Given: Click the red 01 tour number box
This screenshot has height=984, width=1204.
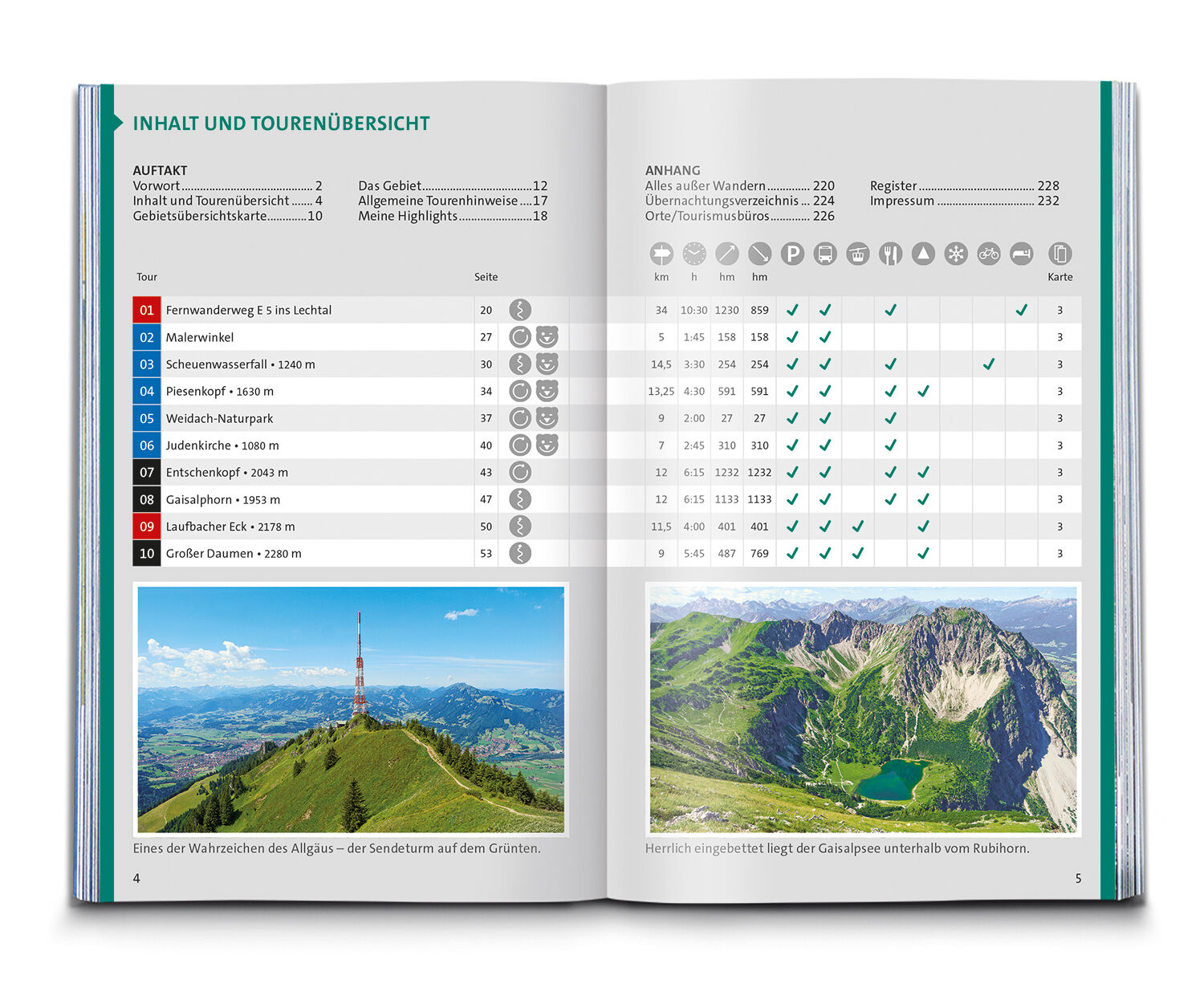Looking at the screenshot, I should point(146,310).
